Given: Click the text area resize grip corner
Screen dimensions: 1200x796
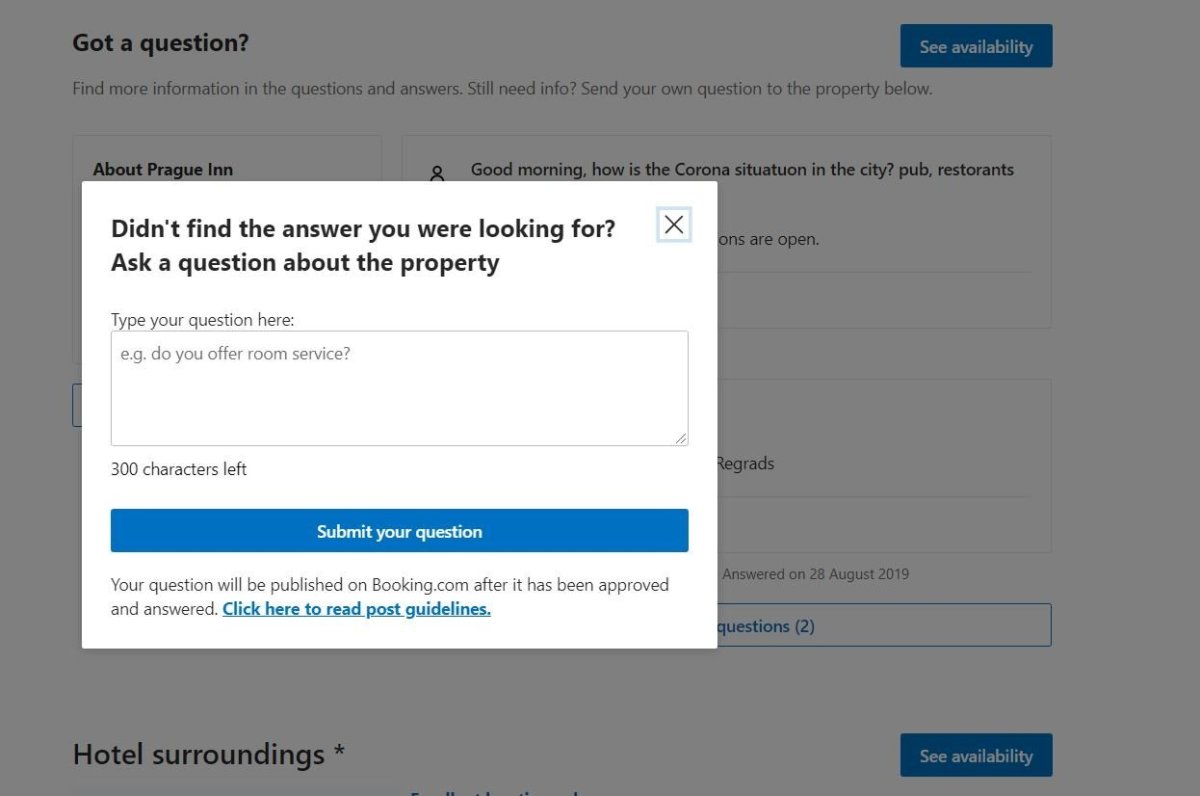Looking at the screenshot, I should point(681,438).
